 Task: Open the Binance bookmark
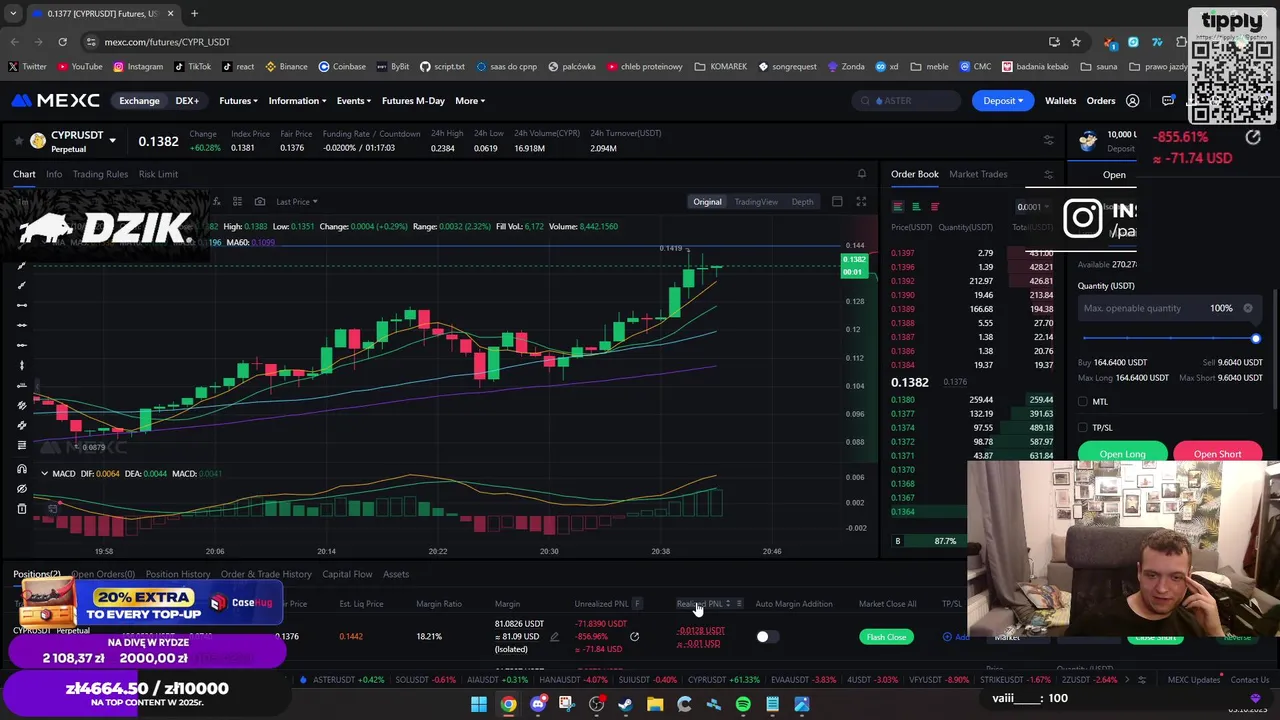coord(286,67)
